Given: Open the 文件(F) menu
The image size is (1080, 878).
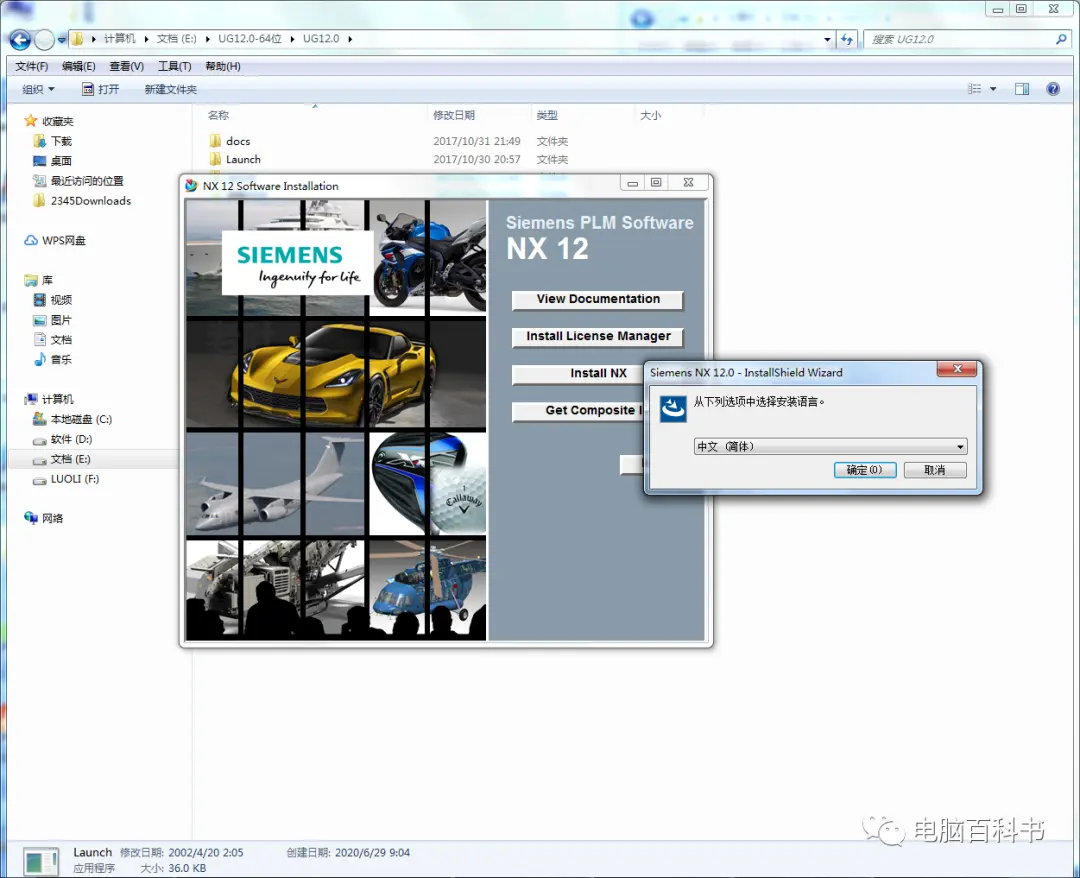Looking at the screenshot, I should 32,66.
